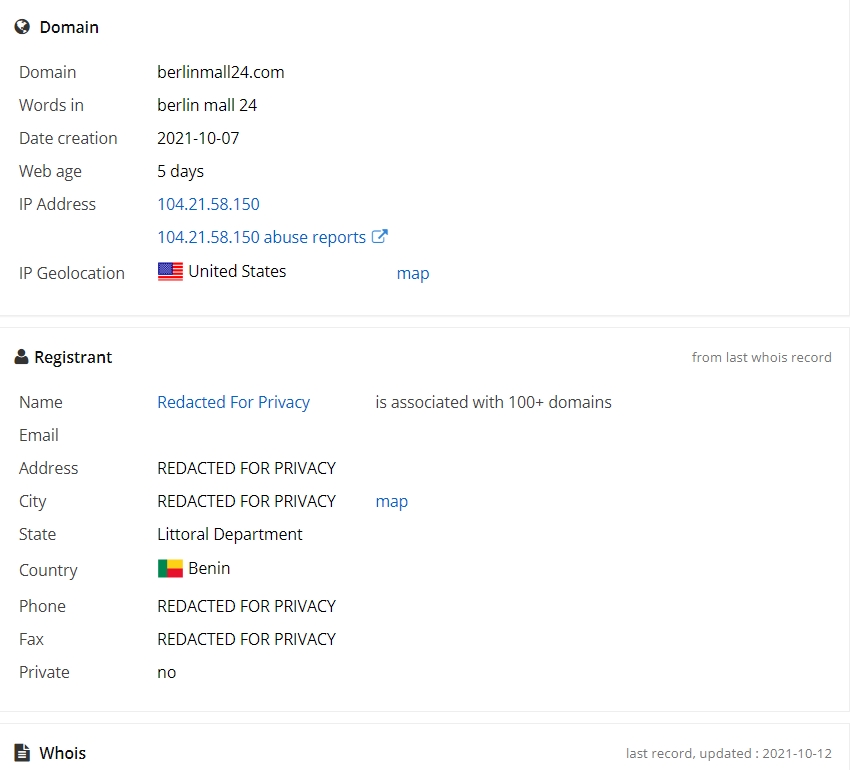Click the Domain section heading
Screen dimensions: 850x770
[69, 27]
